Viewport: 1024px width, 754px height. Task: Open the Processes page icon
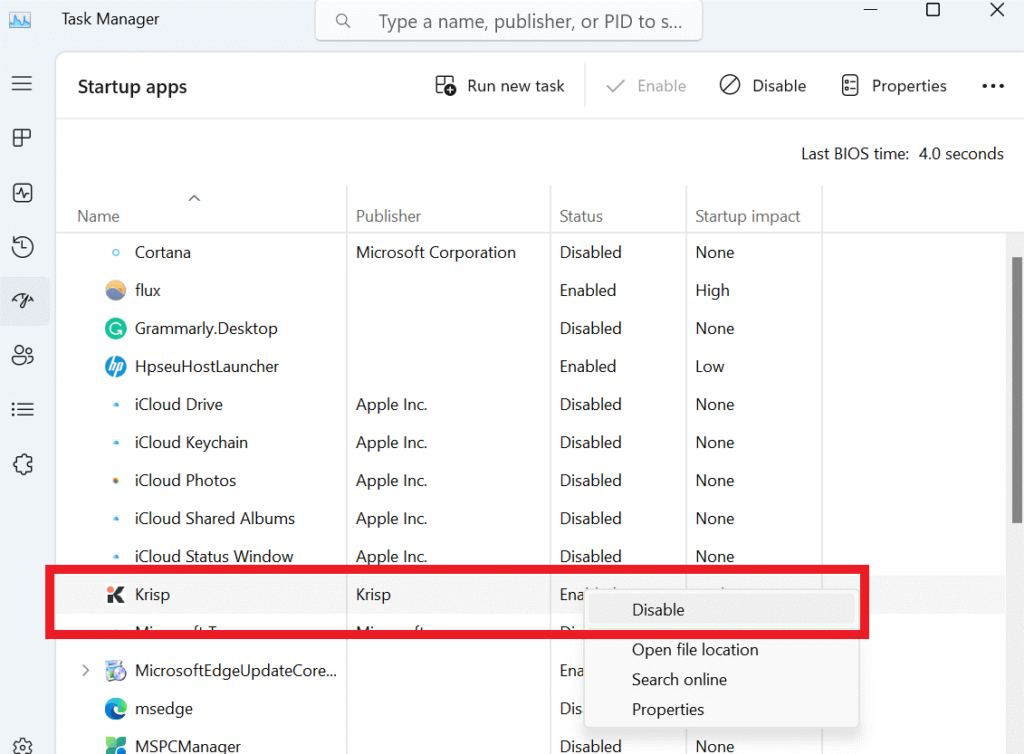[22, 138]
